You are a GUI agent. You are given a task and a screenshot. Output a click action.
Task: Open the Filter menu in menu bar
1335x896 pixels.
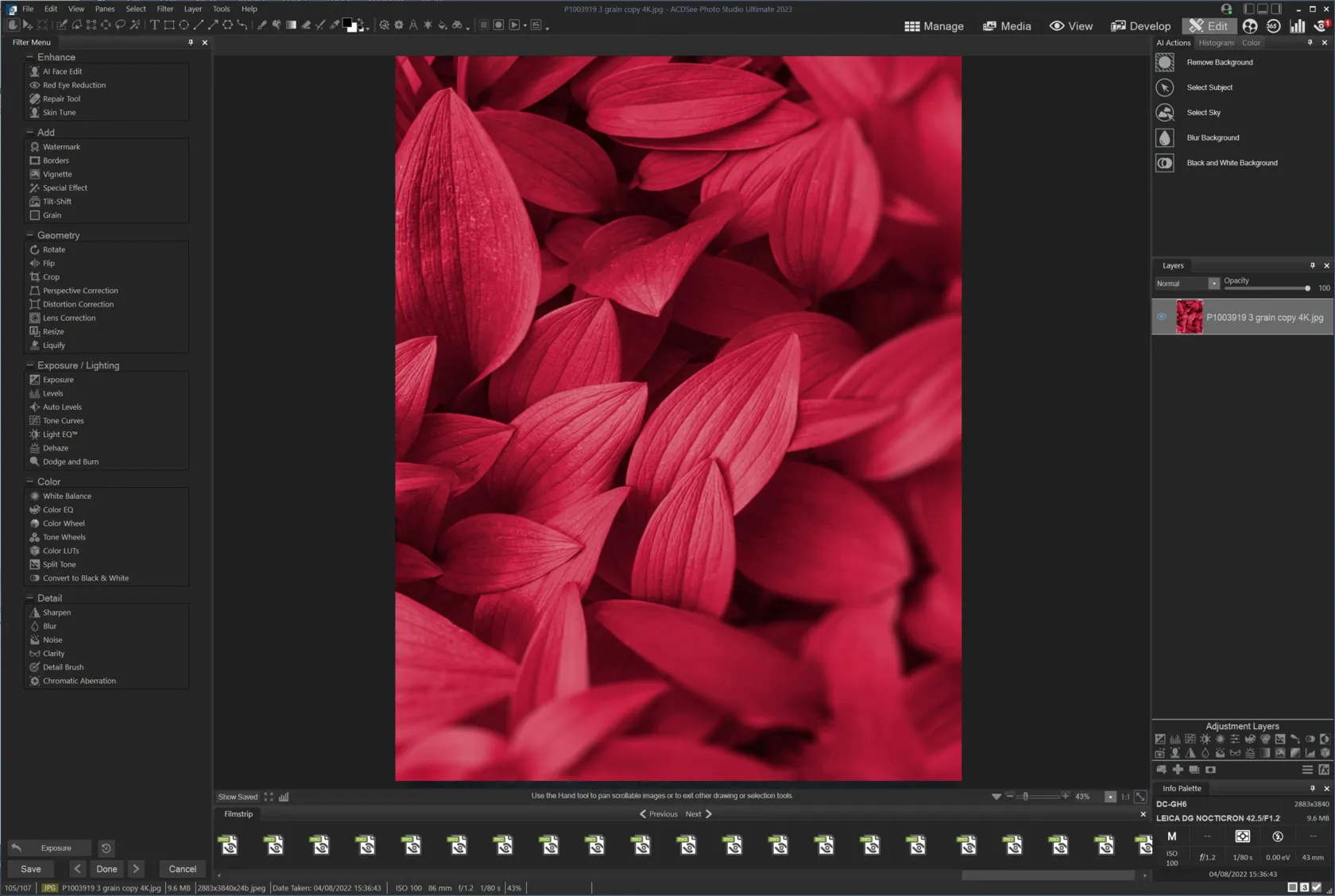[164, 9]
